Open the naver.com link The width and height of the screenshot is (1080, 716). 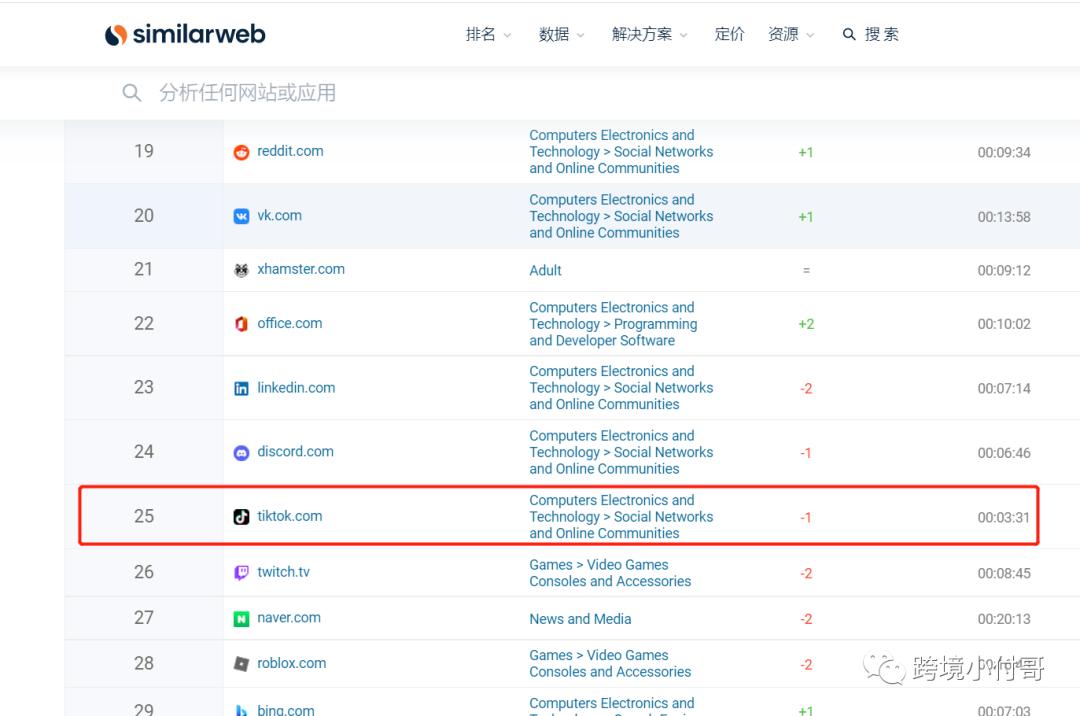click(x=289, y=618)
